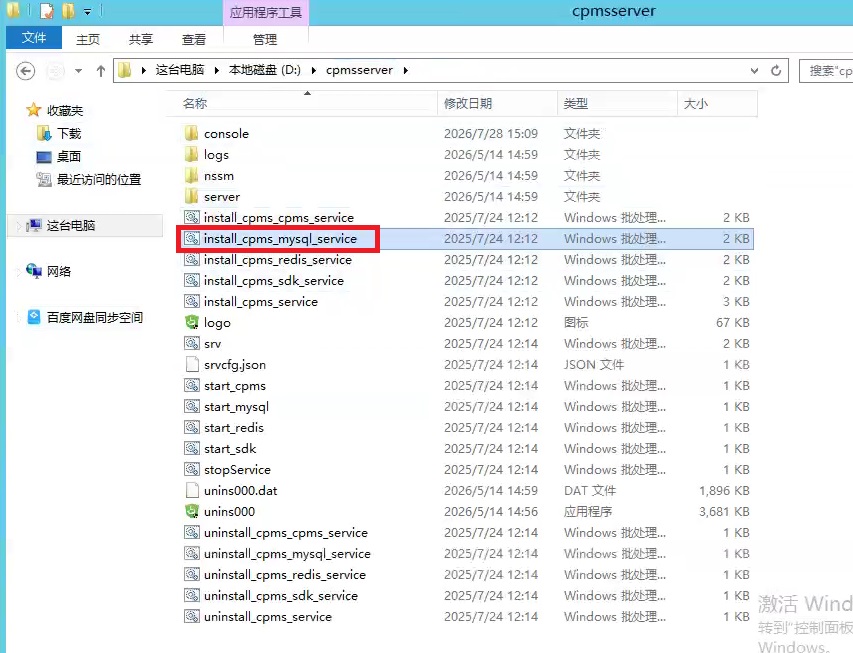This screenshot has width=853, height=653.
Task: Select uninstall_cpms_redis_service file name
Action: [285, 575]
